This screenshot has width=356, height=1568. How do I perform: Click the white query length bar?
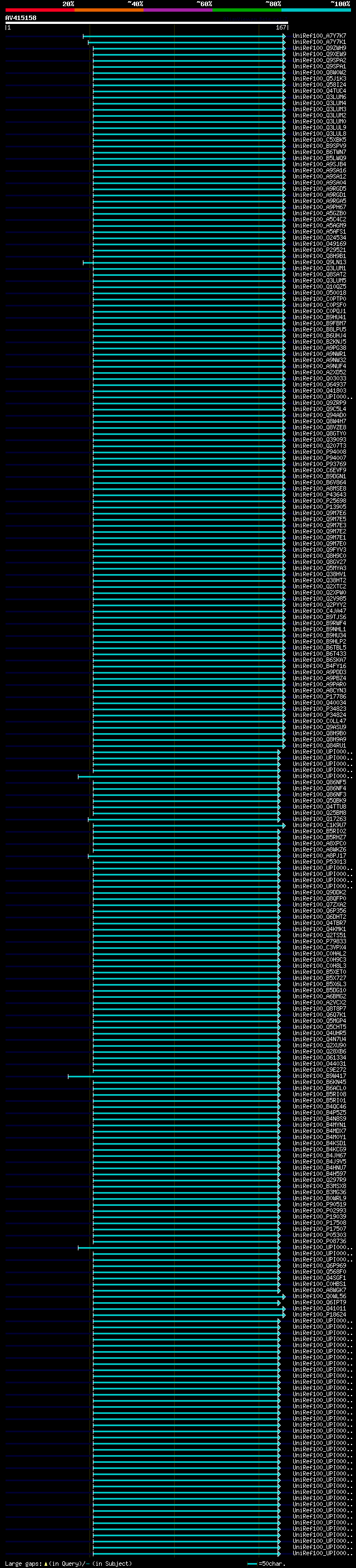click(x=147, y=22)
